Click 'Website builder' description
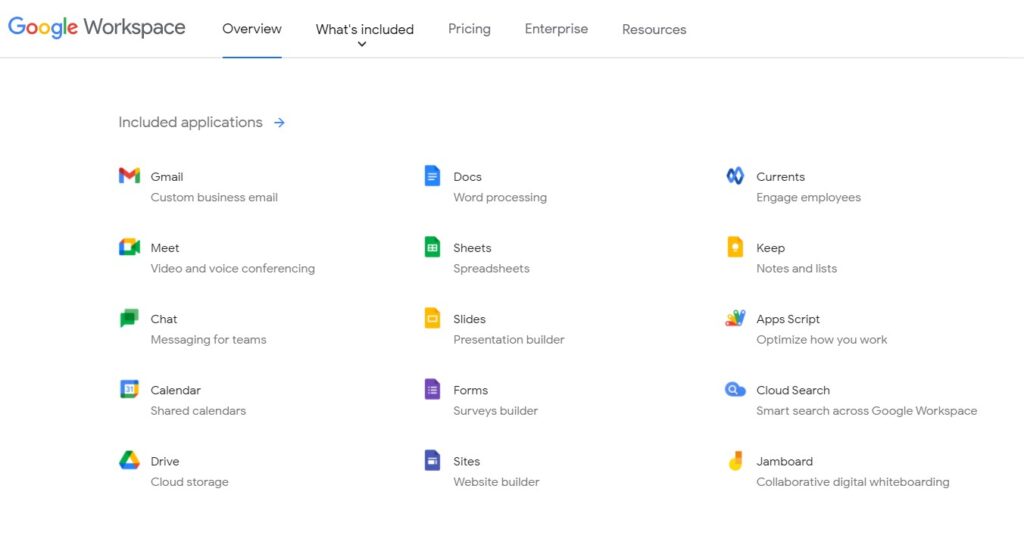This screenshot has height=551, width=1024. coord(496,482)
